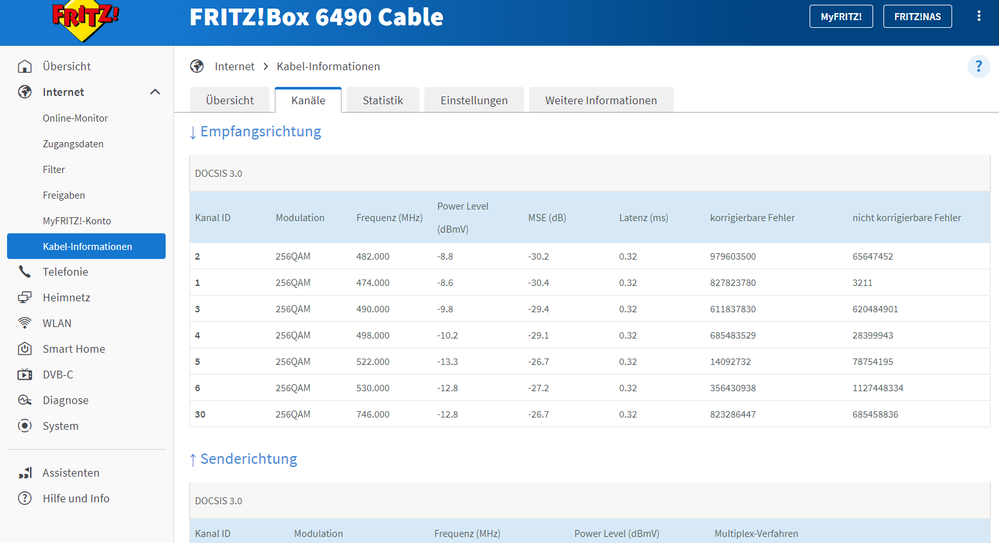Screen dimensions: 999x543
Task: Open the FRITZ!NAS button
Action: [917, 17]
